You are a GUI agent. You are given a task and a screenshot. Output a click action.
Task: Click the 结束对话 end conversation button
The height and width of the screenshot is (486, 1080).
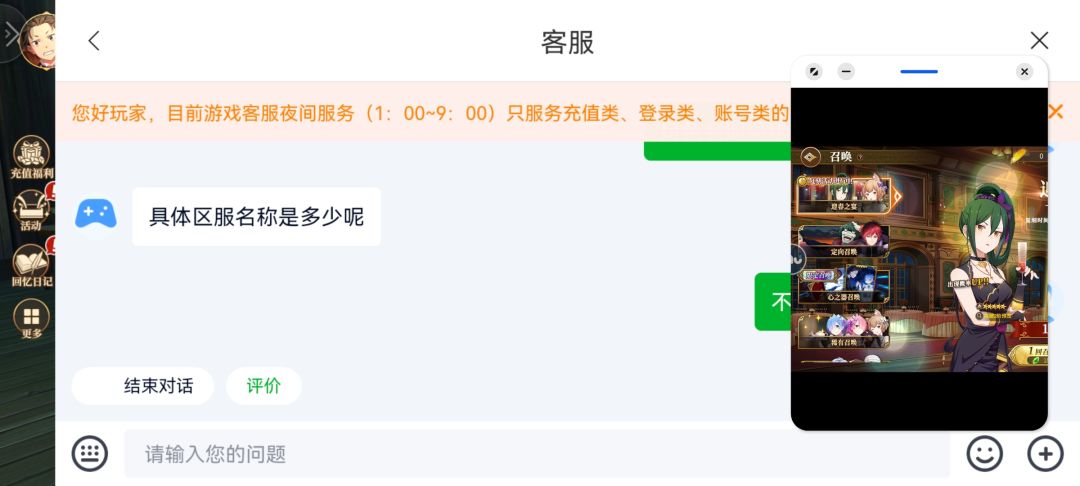tap(158, 386)
